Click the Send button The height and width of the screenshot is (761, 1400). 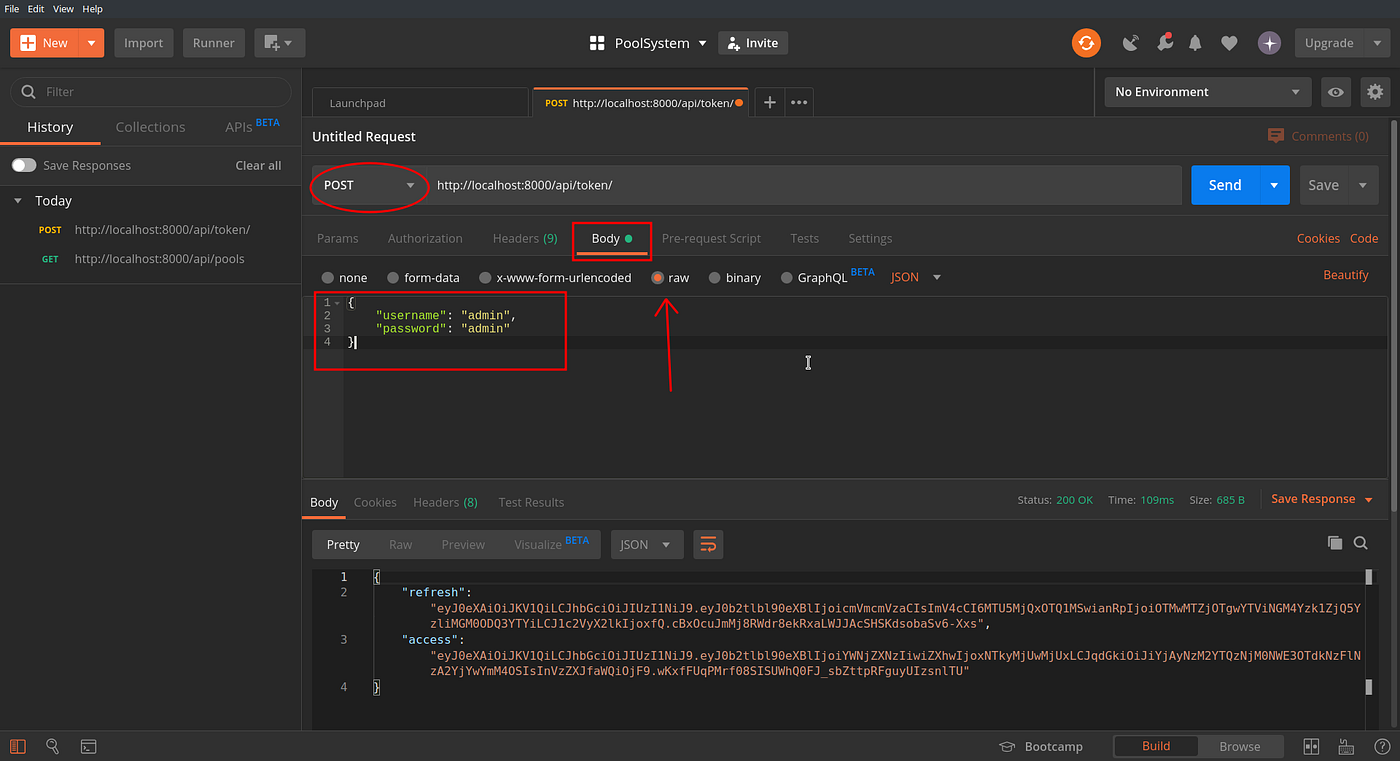[x=1224, y=185]
